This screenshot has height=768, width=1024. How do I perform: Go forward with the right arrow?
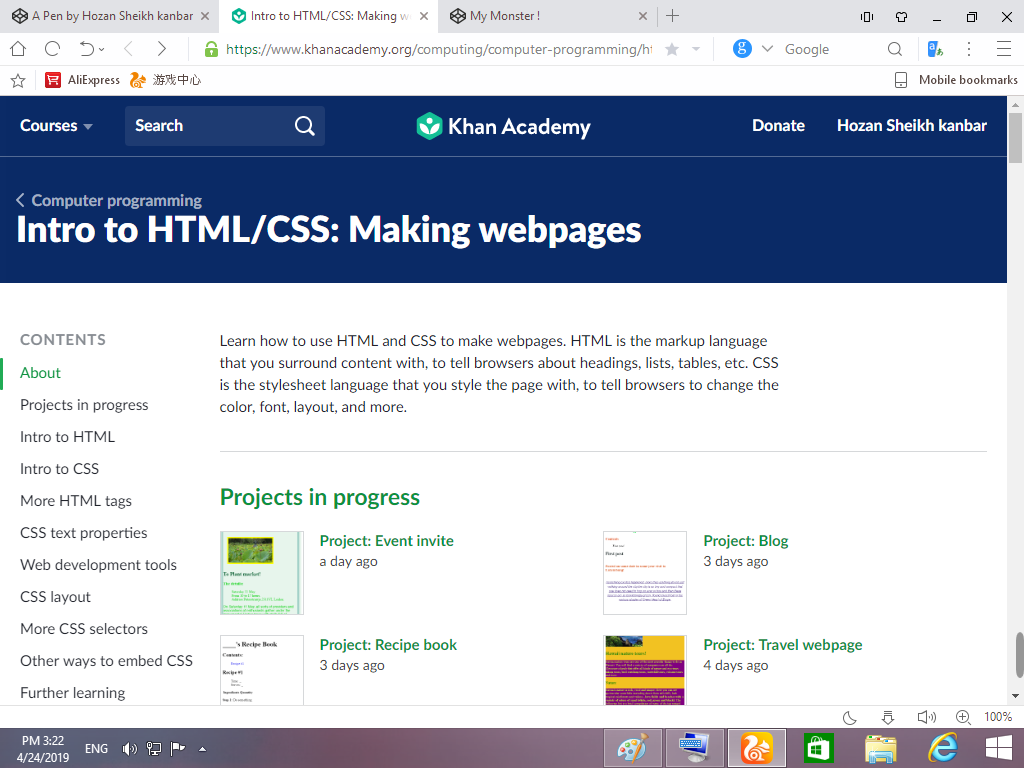coord(161,49)
